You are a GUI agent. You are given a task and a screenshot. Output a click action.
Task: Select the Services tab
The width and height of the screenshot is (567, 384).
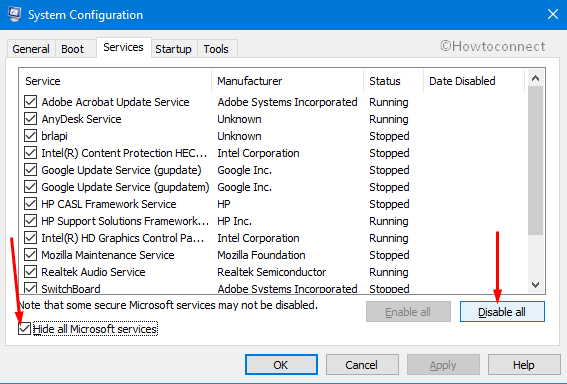(x=123, y=47)
